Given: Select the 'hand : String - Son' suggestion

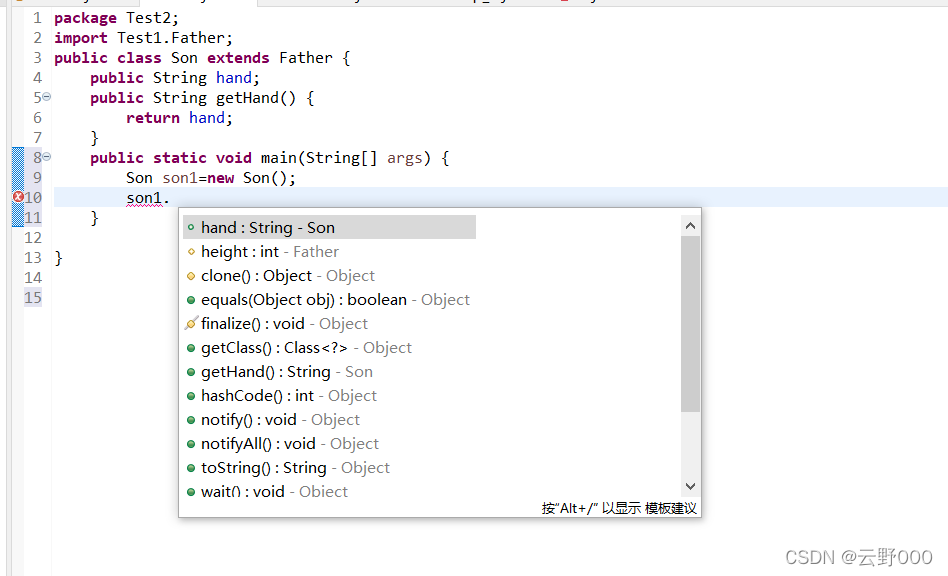Looking at the screenshot, I should click(329, 227).
